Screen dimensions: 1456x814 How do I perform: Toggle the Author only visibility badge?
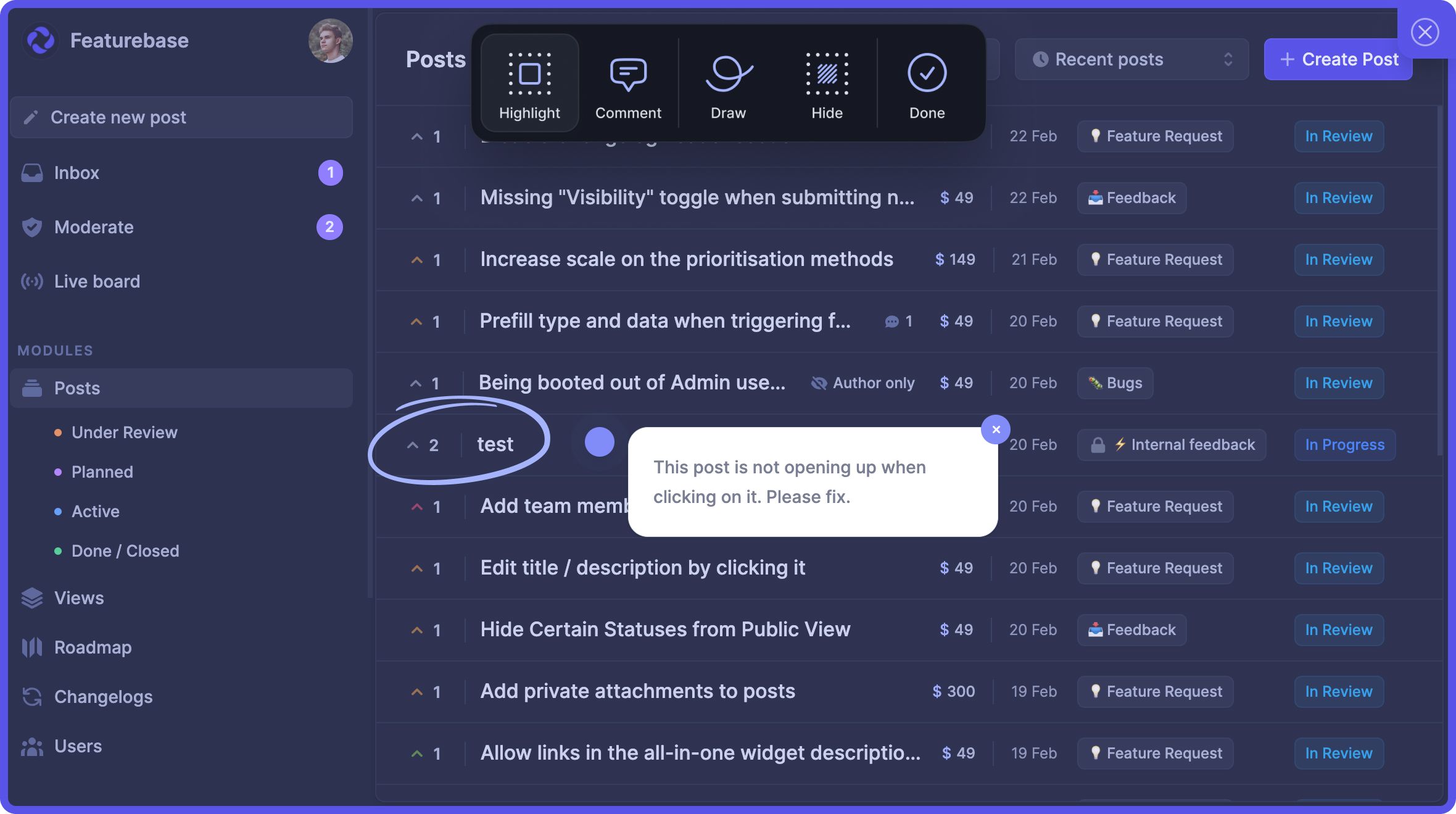click(861, 383)
